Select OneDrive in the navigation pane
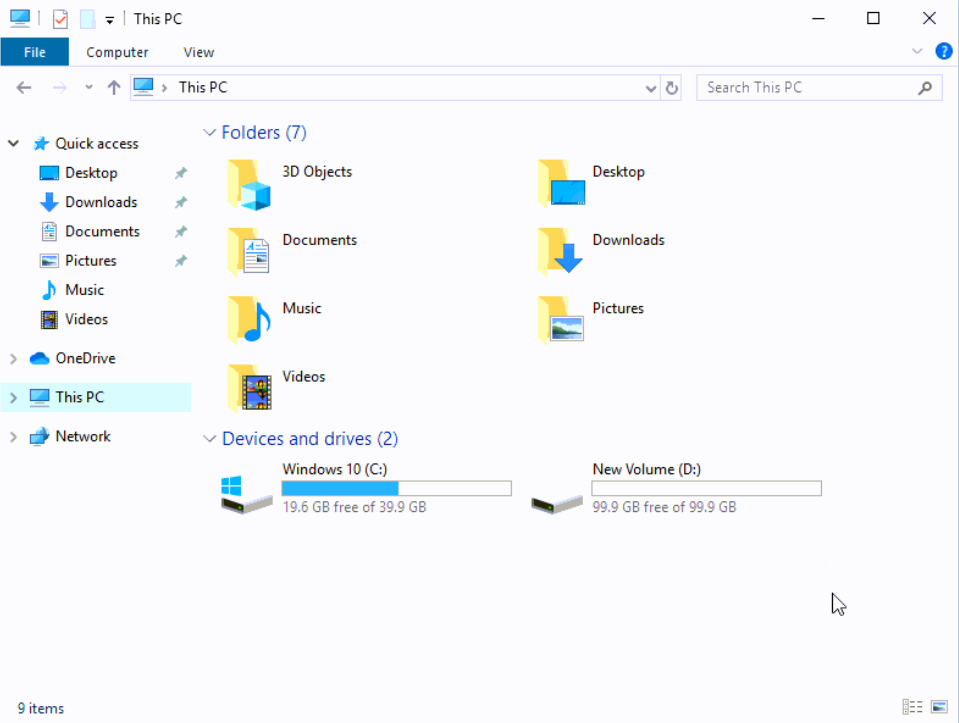 click(85, 359)
